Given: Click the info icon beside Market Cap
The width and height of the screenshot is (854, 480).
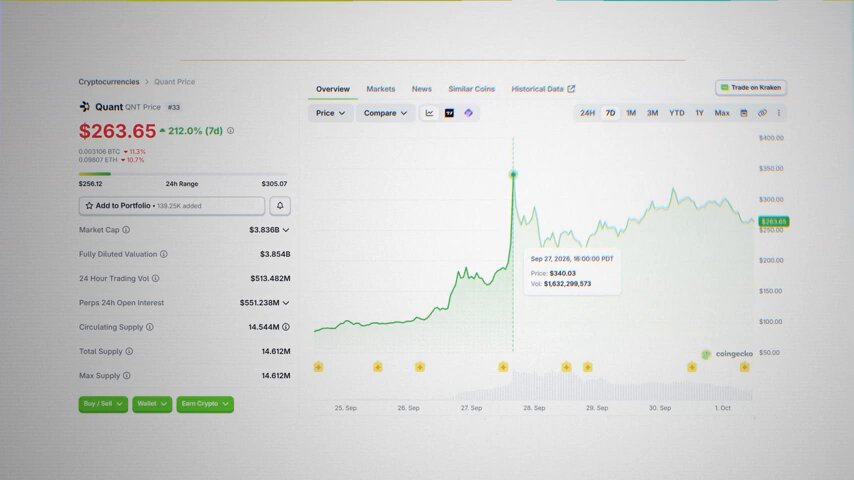Looking at the screenshot, I should 126,230.
